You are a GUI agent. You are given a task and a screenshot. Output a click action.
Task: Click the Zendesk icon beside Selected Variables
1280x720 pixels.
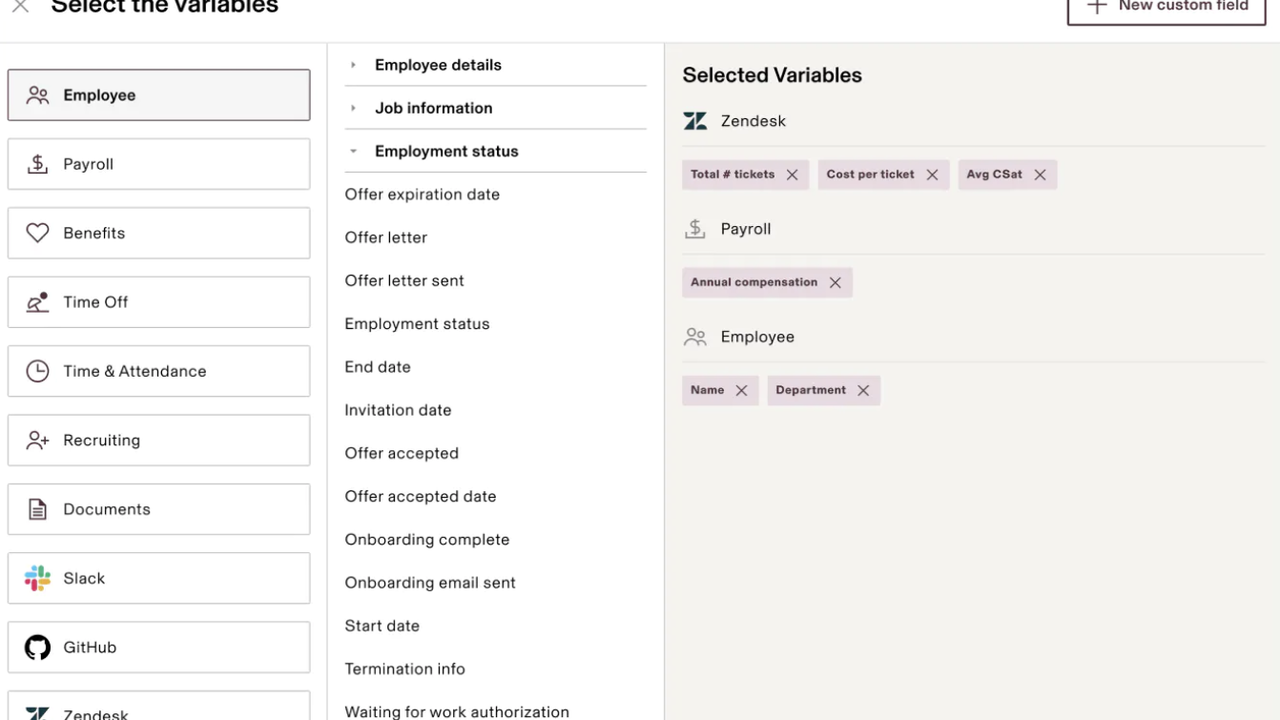tap(695, 121)
